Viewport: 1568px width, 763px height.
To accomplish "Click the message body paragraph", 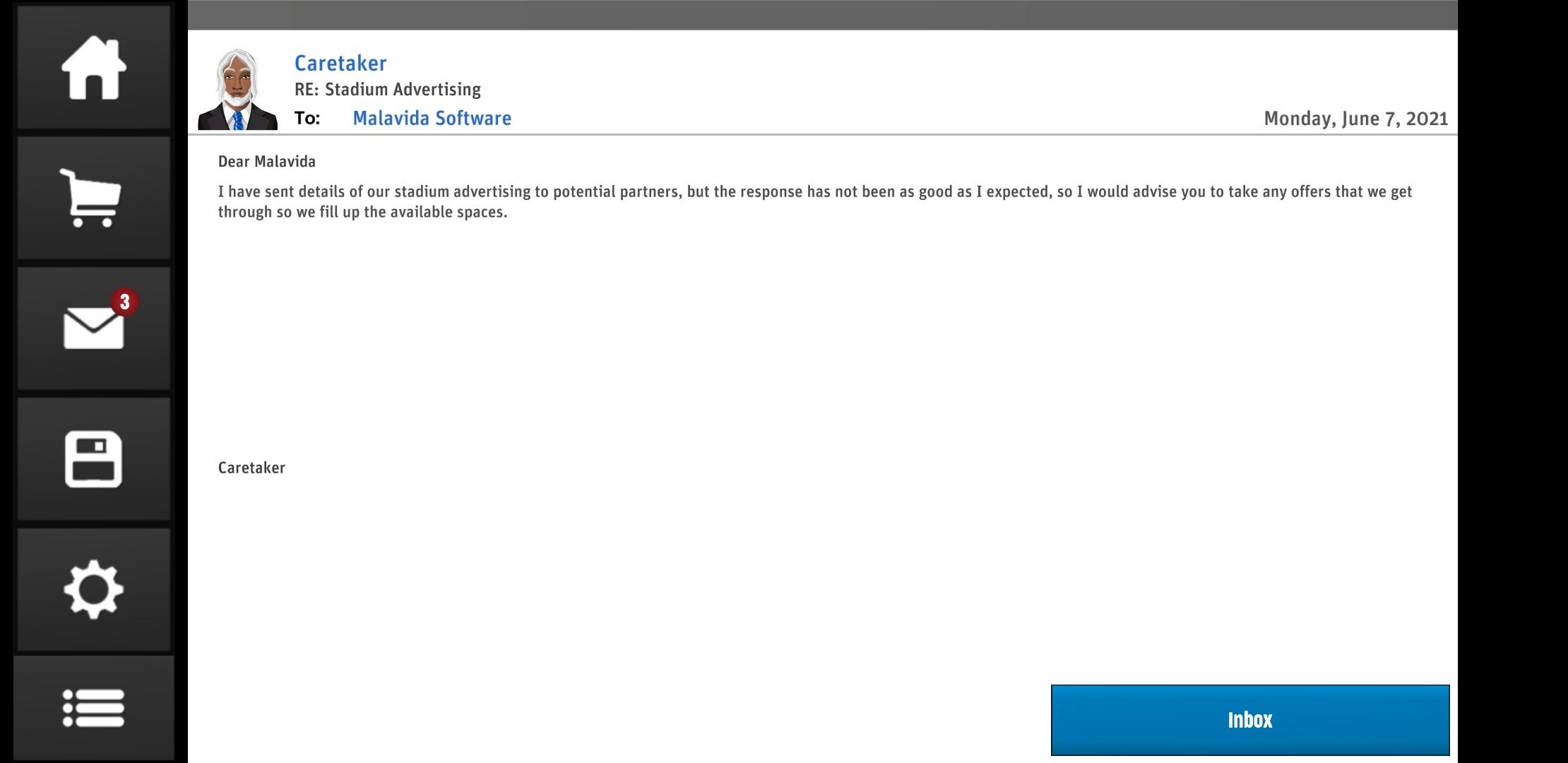I will click(x=815, y=201).
